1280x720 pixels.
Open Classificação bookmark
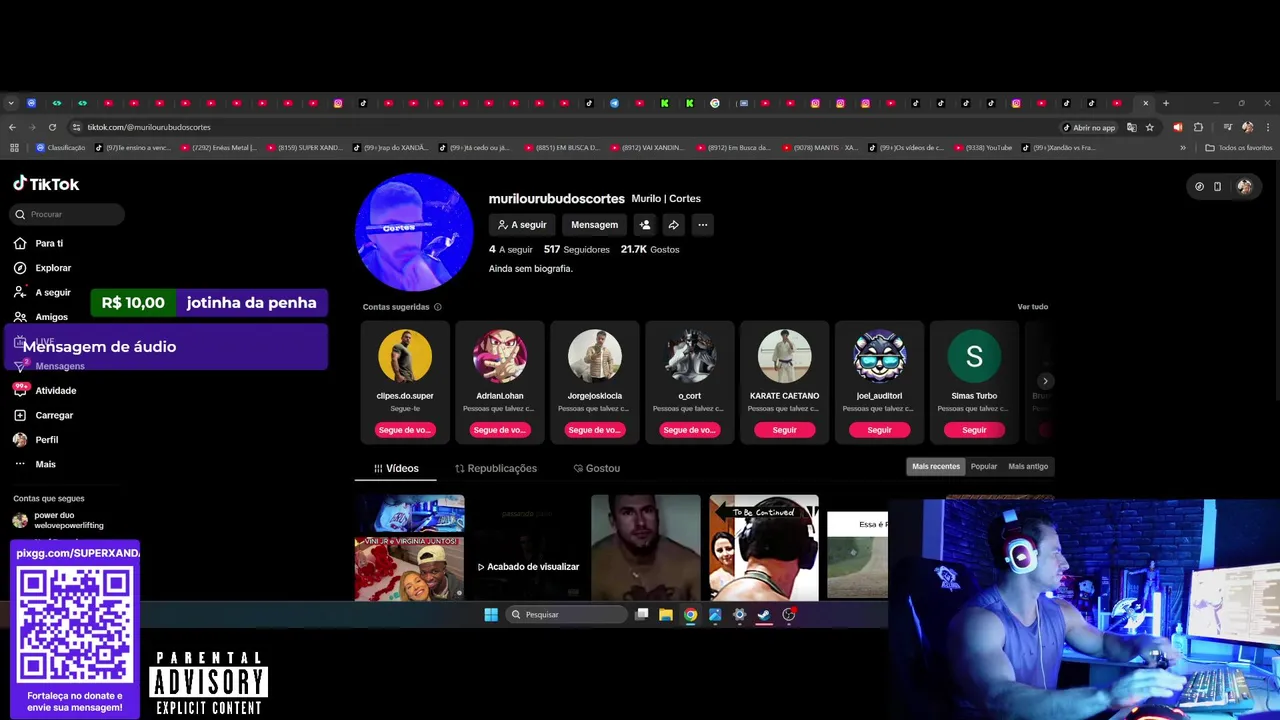pos(61,148)
